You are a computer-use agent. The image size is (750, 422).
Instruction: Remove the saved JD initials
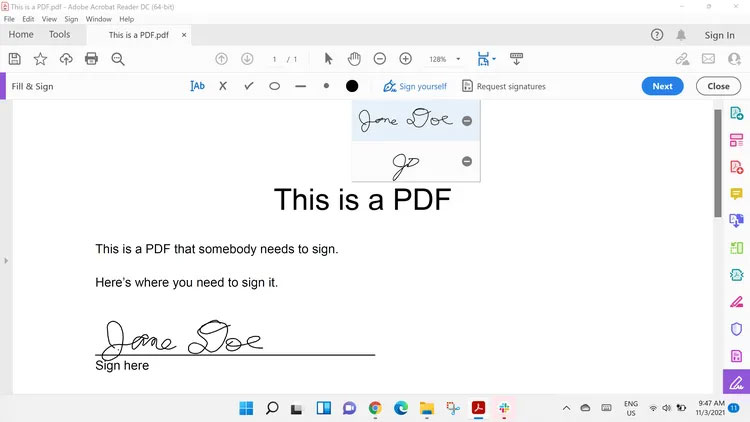[467, 161]
